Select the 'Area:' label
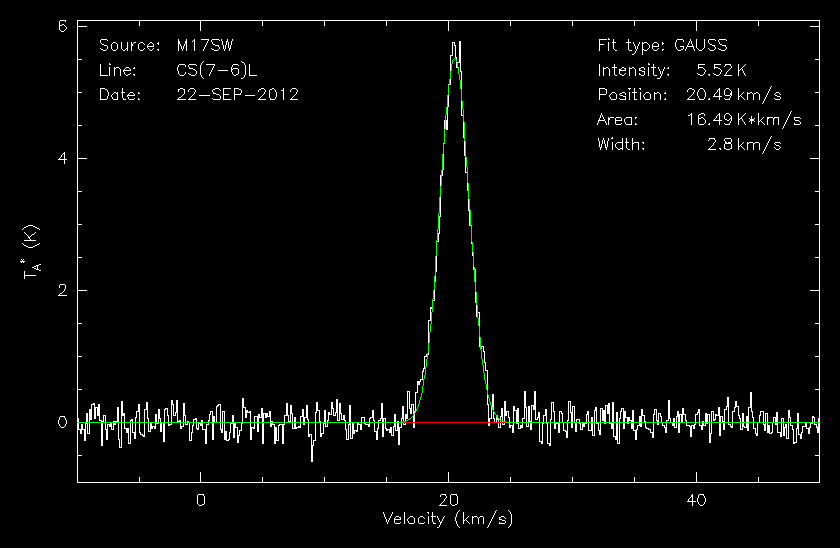This screenshot has height=548, width=840. pyautogui.click(x=618, y=119)
